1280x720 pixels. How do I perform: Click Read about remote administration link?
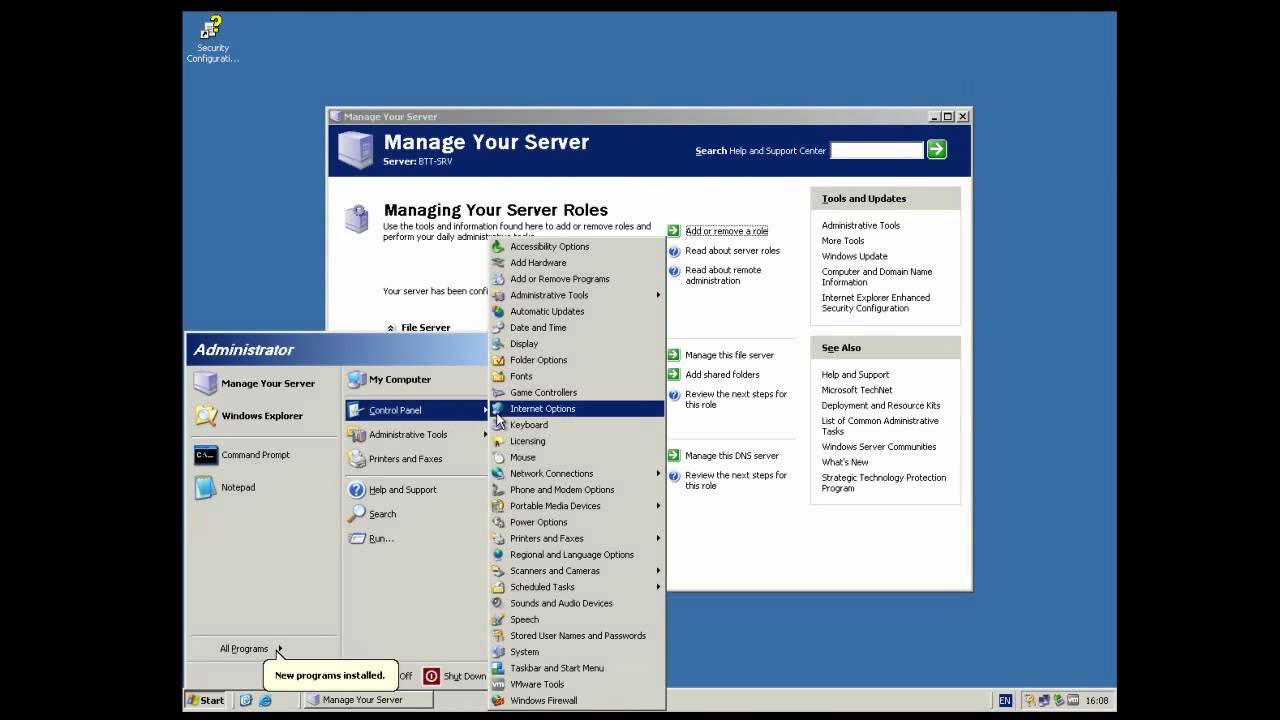tap(723, 276)
